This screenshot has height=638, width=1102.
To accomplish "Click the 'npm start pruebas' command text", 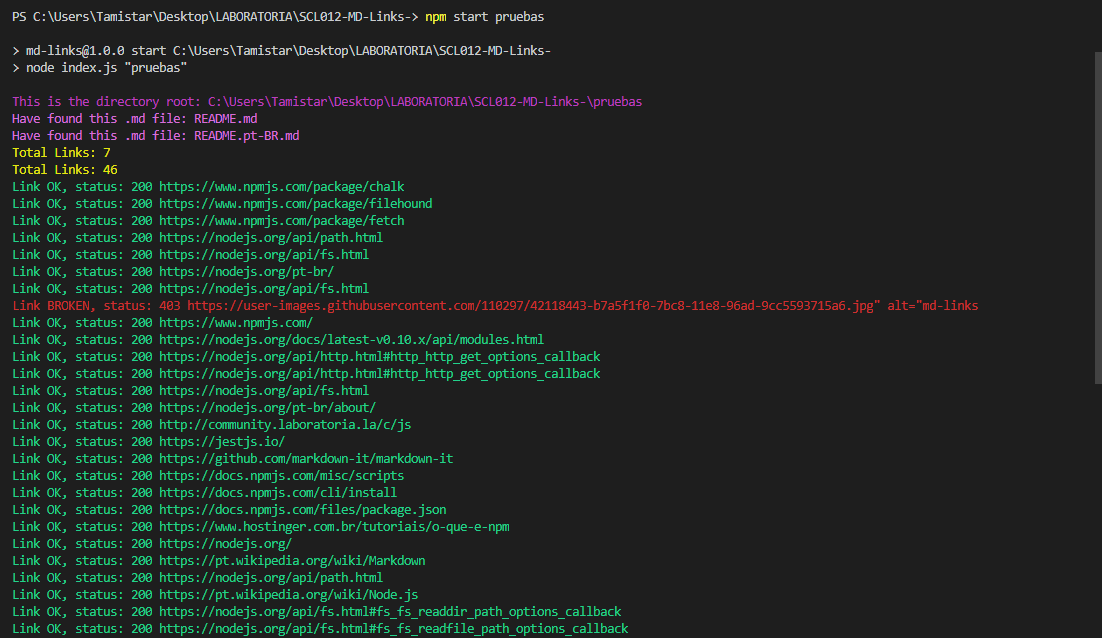I will pyautogui.click(x=484, y=17).
